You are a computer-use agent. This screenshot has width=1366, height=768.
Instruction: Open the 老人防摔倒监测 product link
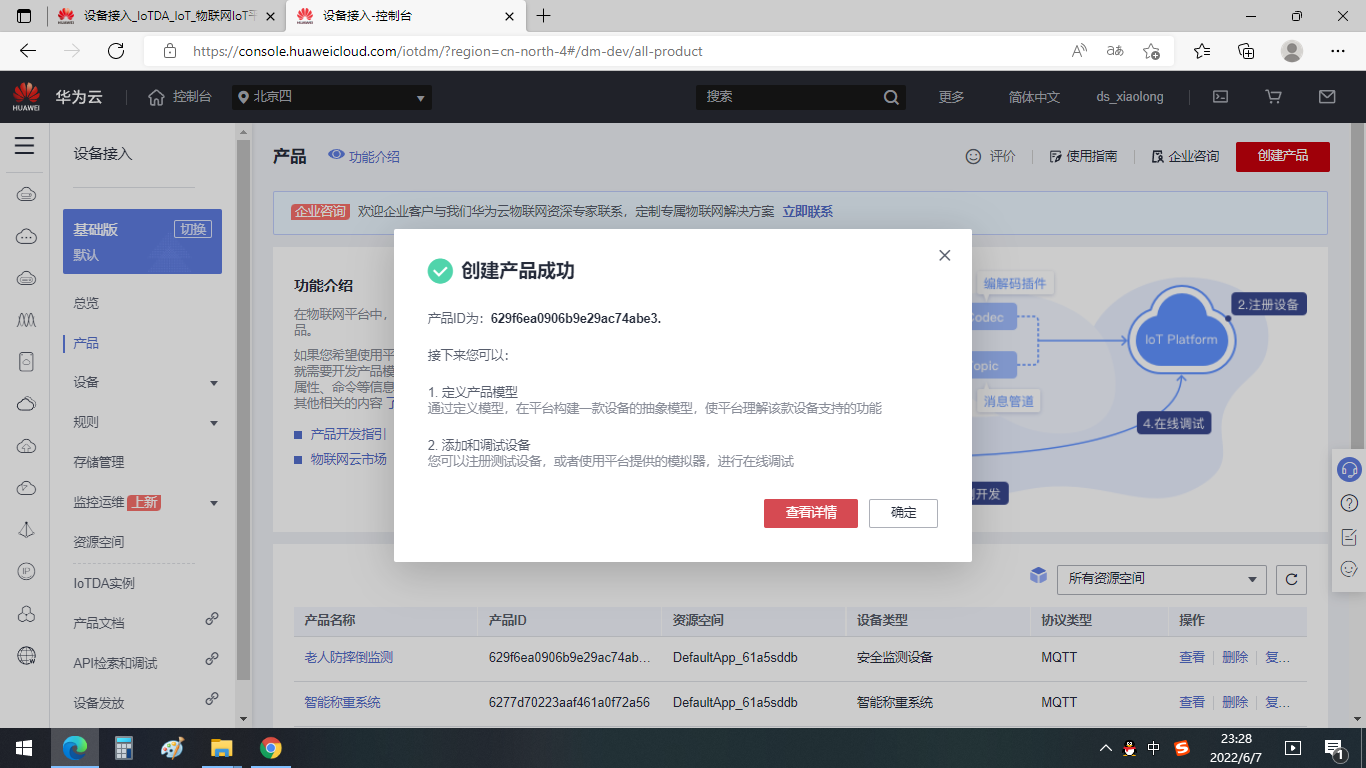(349, 658)
